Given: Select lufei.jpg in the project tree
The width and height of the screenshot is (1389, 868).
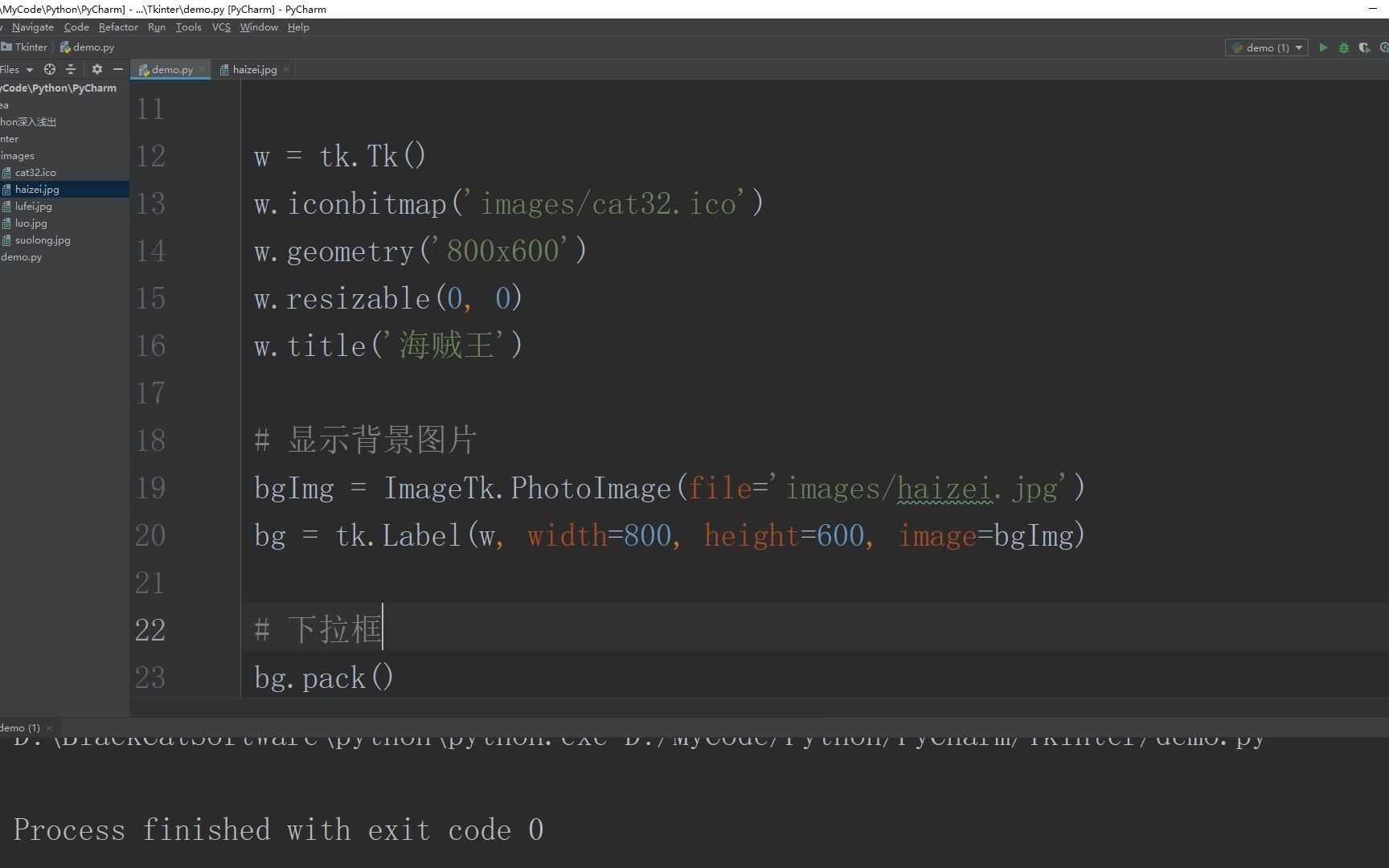Looking at the screenshot, I should click(33, 206).
